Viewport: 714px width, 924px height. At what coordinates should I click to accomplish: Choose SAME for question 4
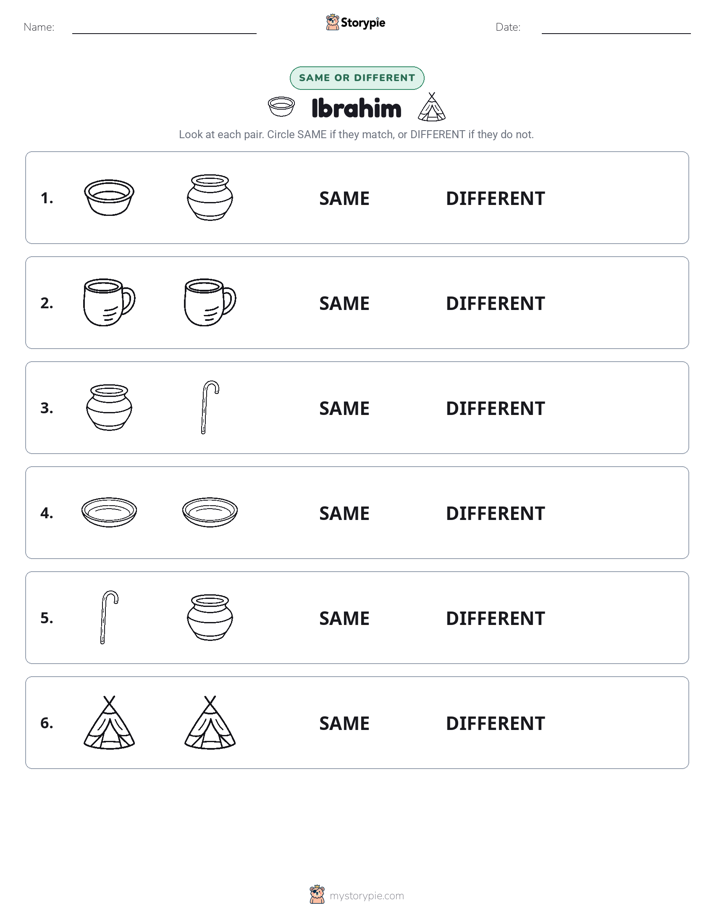[x=344, y=513]
